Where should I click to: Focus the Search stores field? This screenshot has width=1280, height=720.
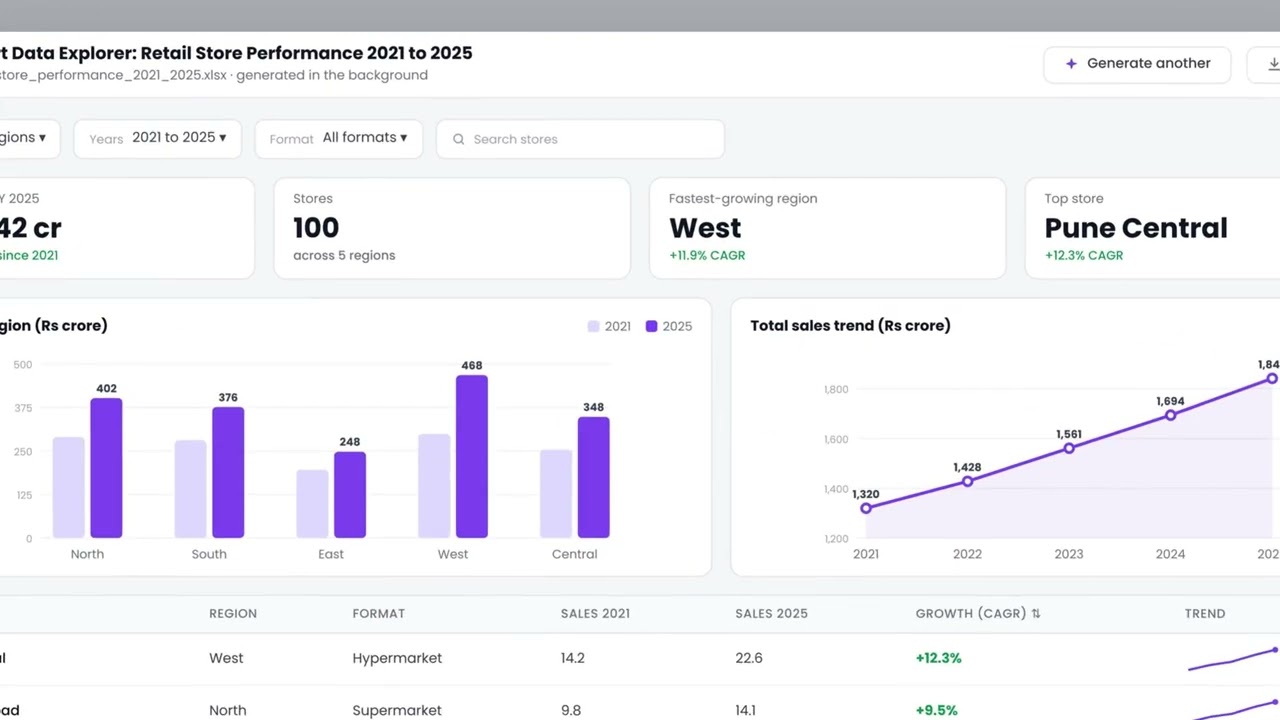[580, 139]
